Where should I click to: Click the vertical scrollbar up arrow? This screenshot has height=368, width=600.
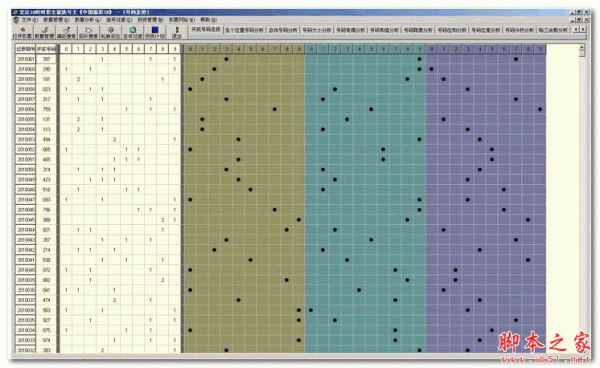coord(582,48)
